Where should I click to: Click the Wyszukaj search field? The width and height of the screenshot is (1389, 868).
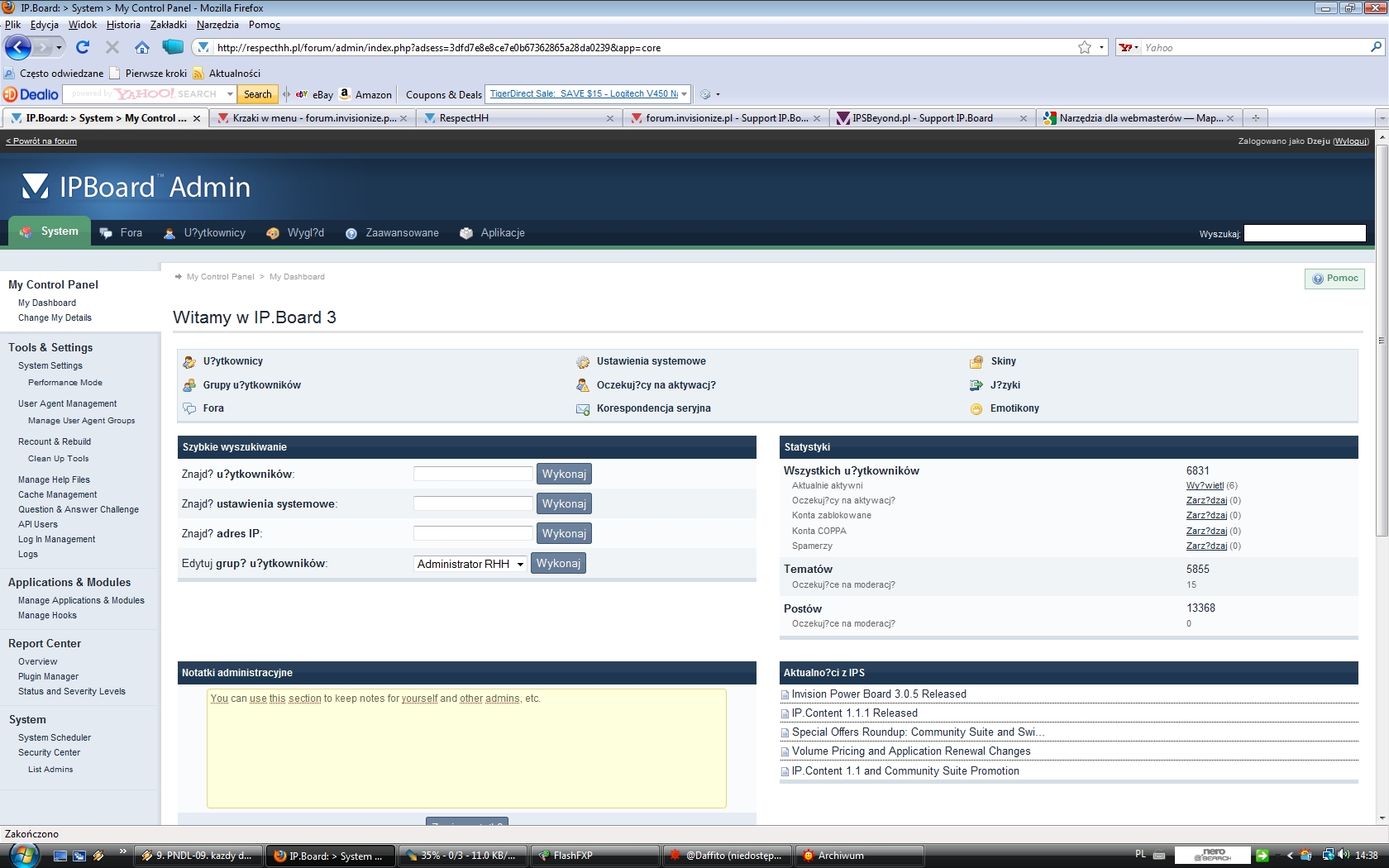click(x=1304, y=234)
